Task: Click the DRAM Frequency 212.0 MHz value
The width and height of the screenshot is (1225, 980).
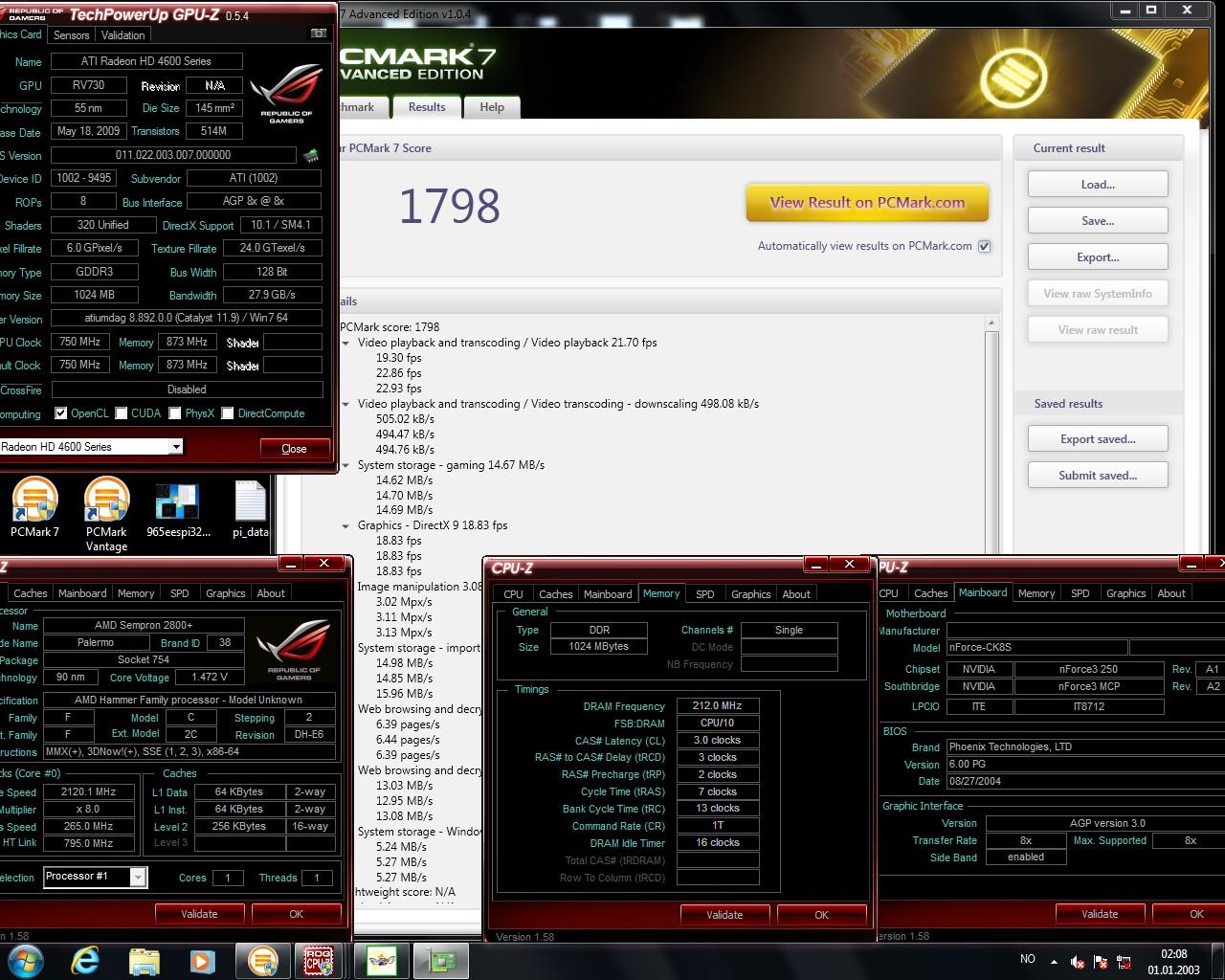Action: click(718, 706)
